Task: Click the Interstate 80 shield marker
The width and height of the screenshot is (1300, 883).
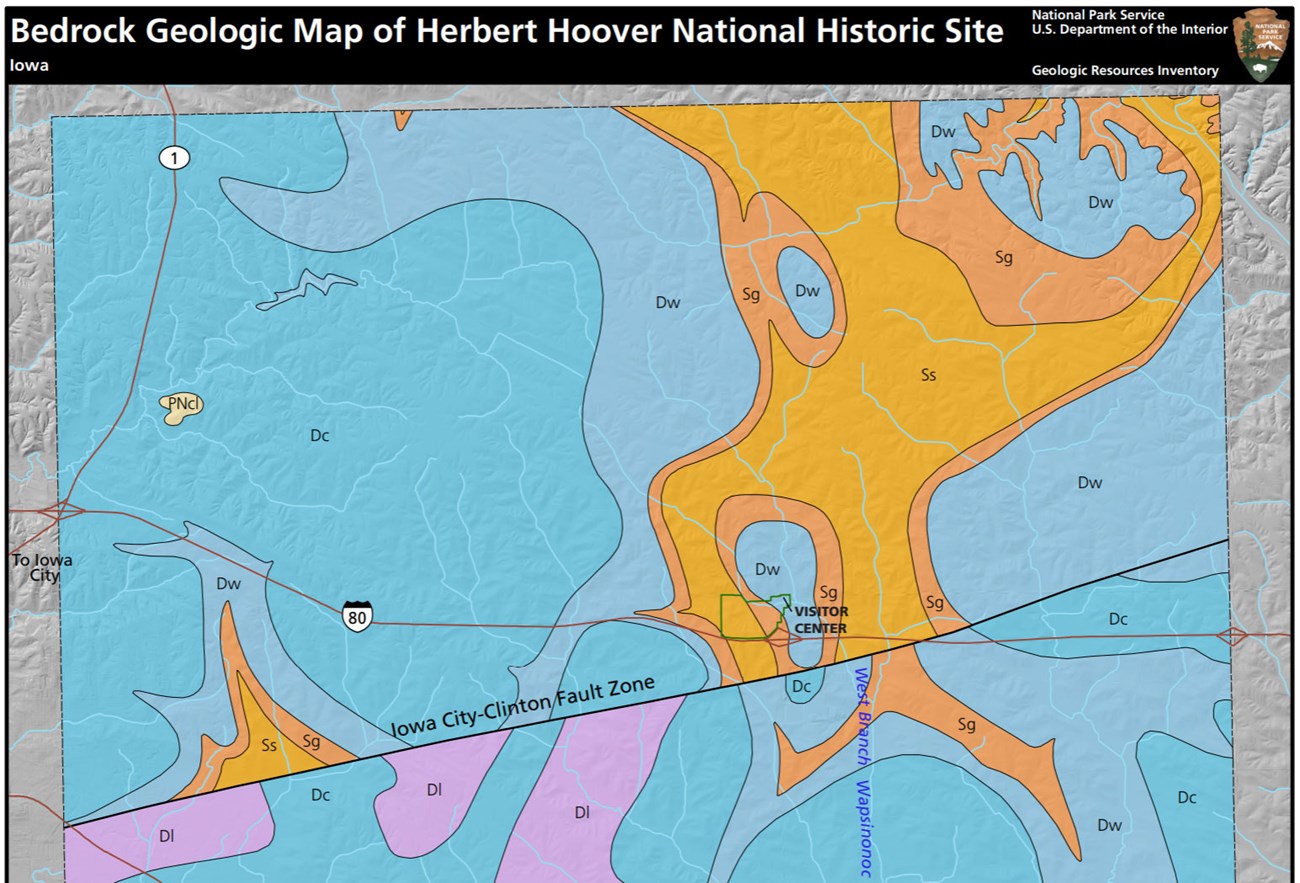Action: 357,616
